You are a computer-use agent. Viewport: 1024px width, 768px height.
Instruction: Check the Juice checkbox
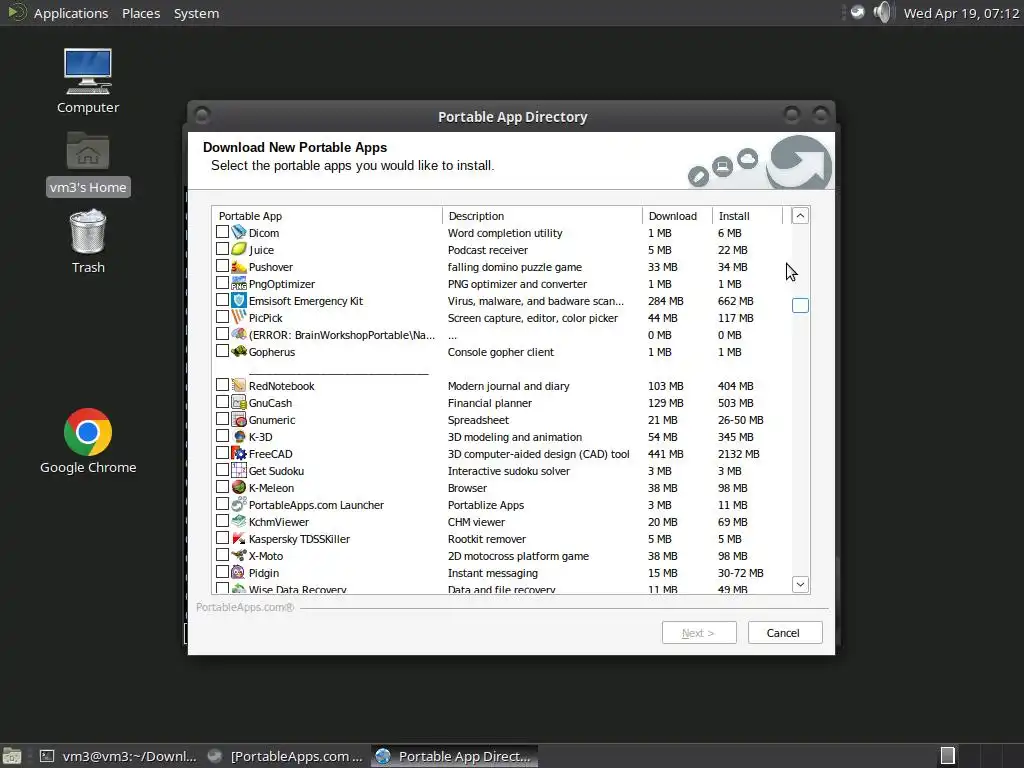[222, 249]
